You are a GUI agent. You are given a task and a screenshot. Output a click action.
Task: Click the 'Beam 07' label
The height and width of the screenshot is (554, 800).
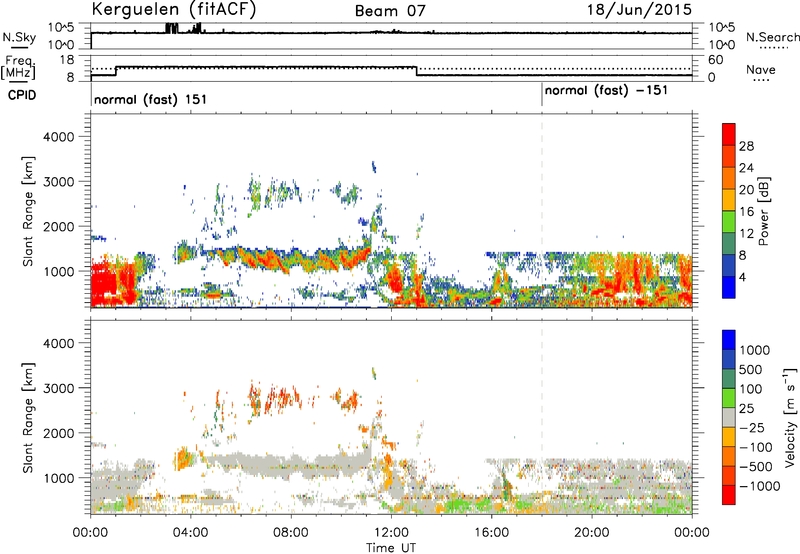[x=390, y=11]
